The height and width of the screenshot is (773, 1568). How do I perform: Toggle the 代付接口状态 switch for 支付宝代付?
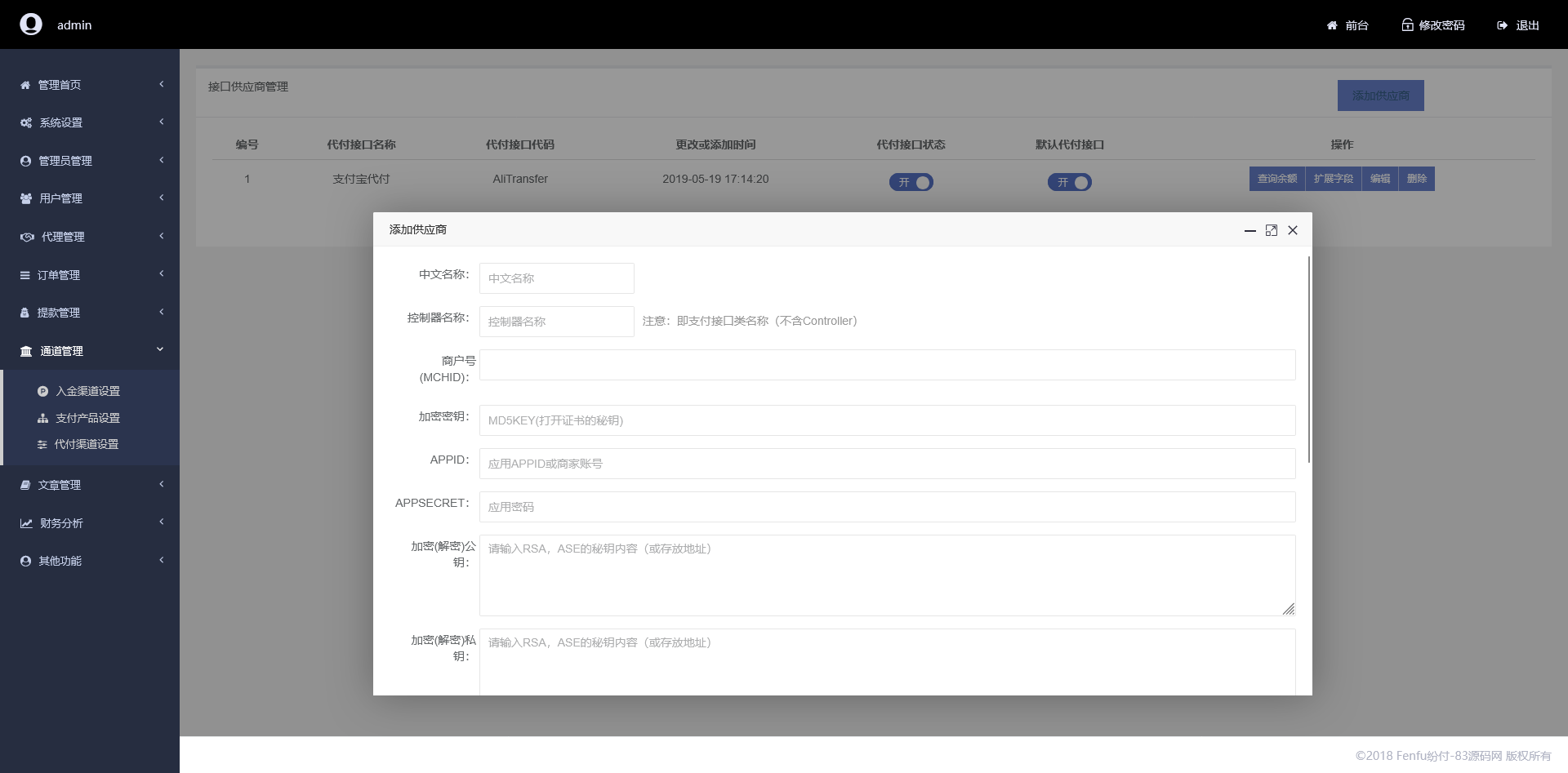[x=911, y=182]
